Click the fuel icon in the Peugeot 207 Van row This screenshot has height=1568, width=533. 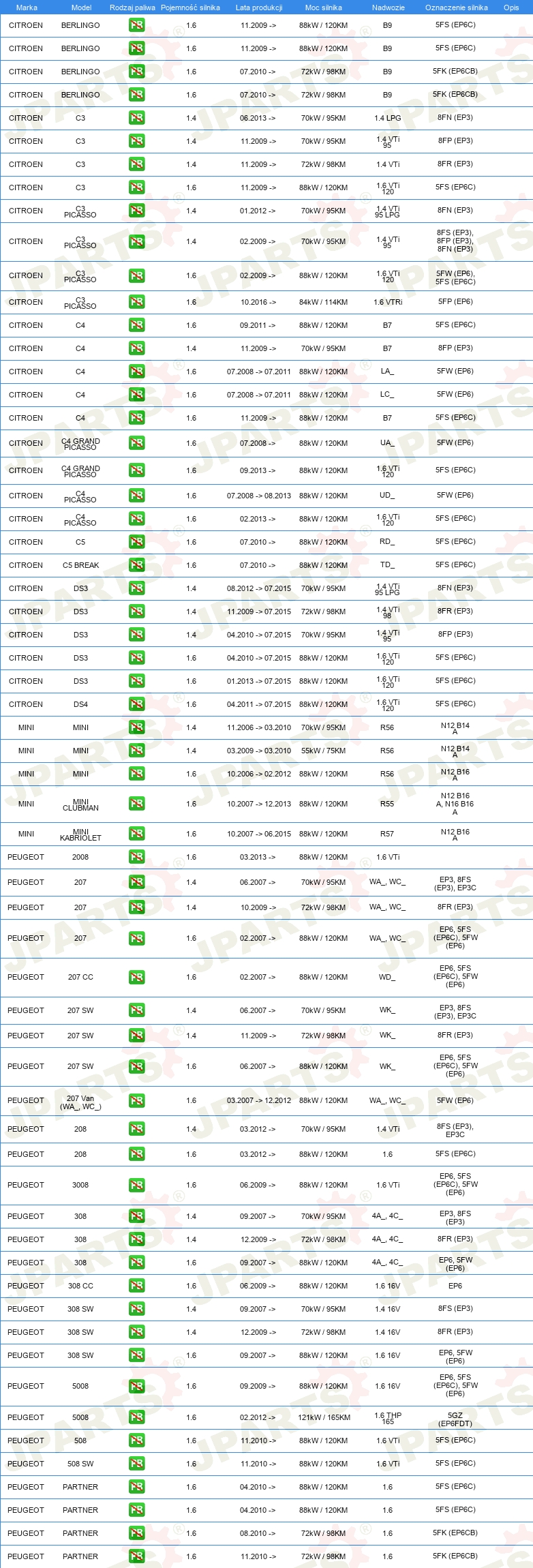pos(136,1100)
